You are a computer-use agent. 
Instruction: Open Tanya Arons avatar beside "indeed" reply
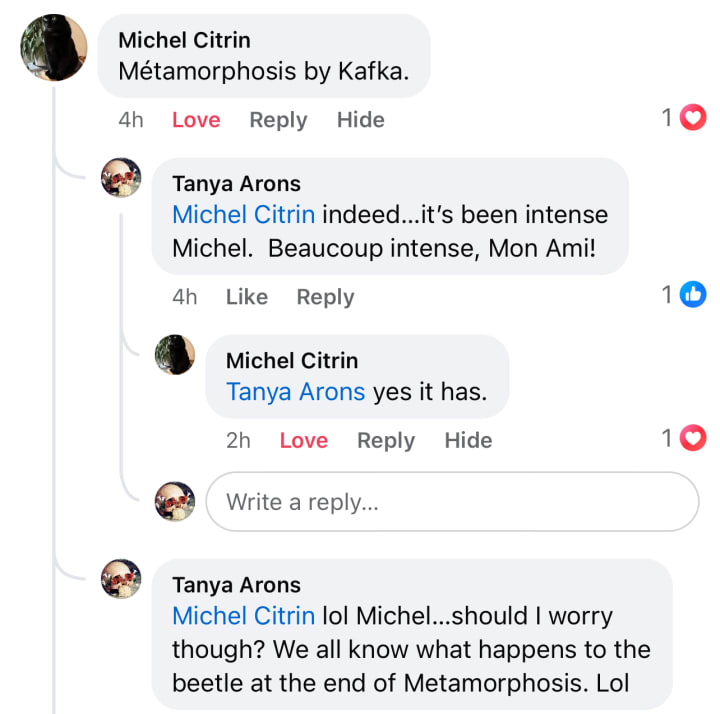point(121,178)
